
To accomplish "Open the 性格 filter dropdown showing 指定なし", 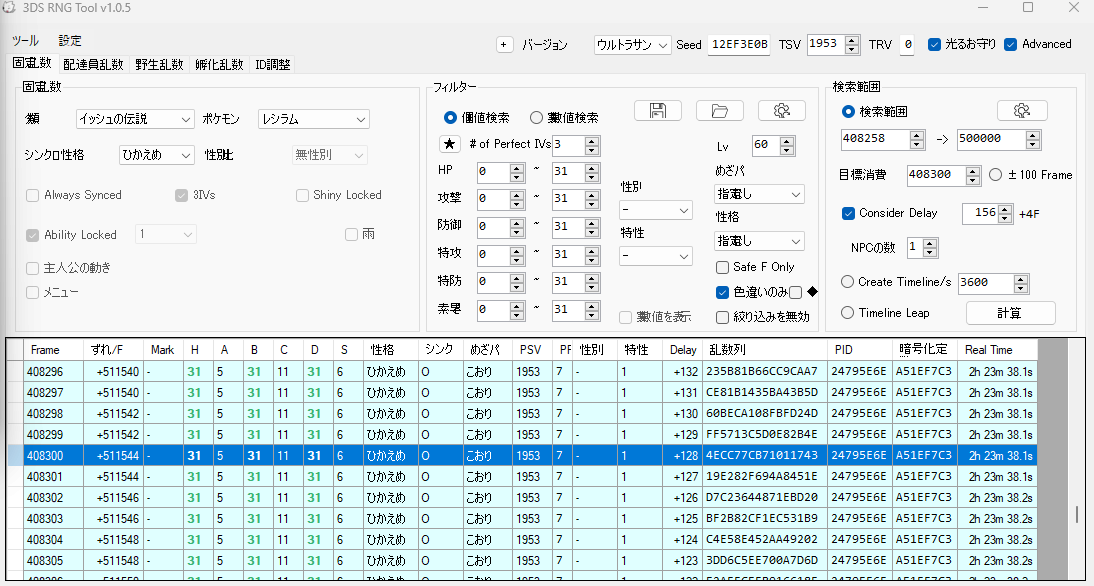I will pos(759,241).
